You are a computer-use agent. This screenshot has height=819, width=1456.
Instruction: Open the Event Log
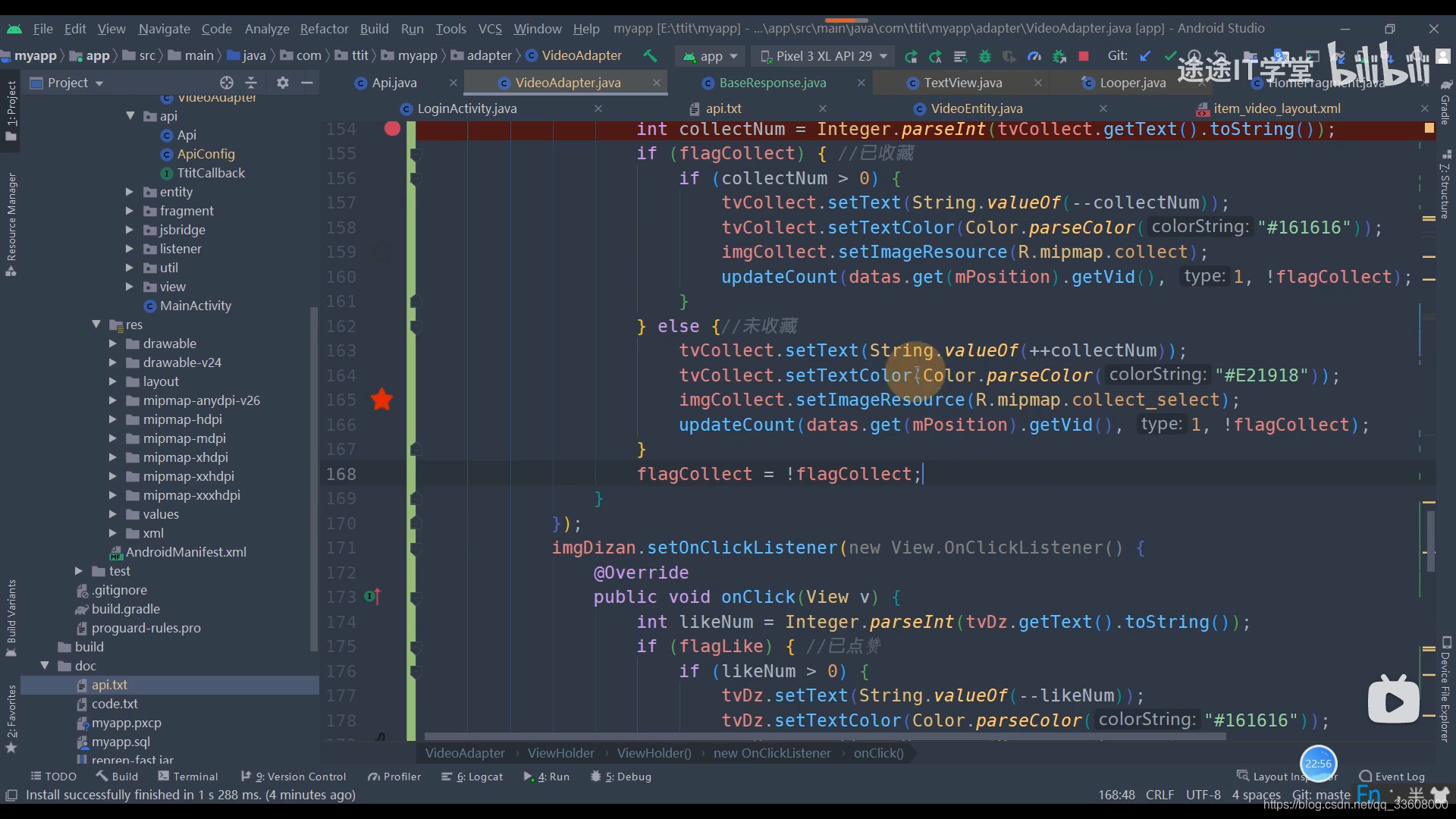(1392, 777)
